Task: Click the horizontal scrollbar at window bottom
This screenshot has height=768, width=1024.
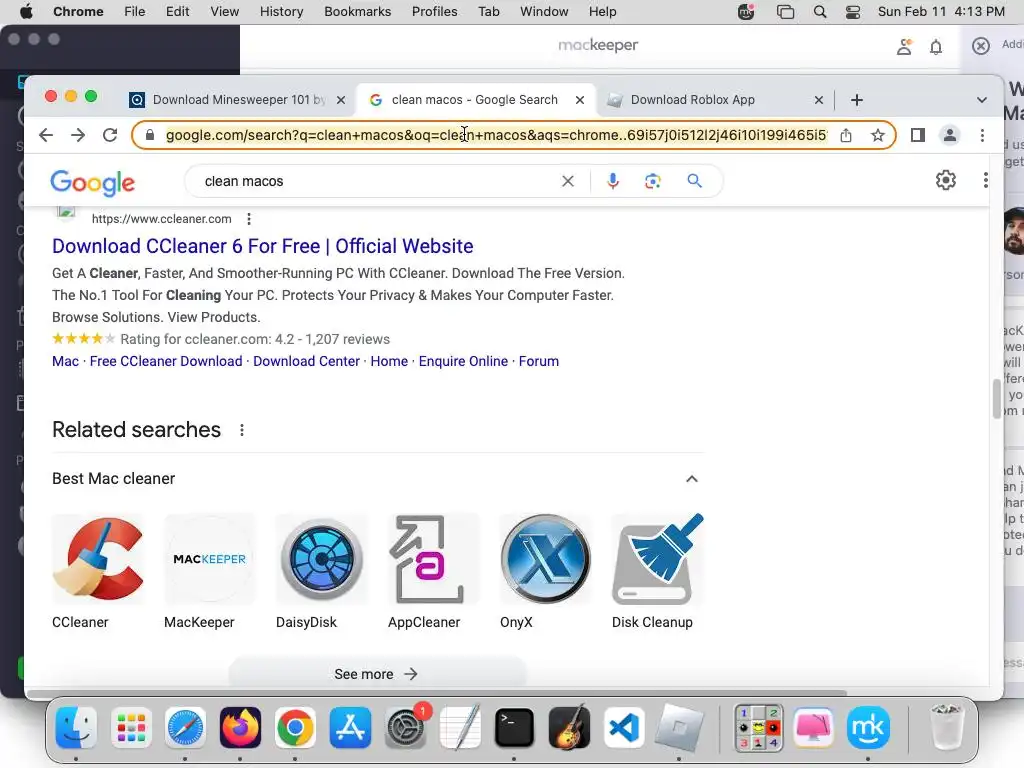Action: (436, 693)
